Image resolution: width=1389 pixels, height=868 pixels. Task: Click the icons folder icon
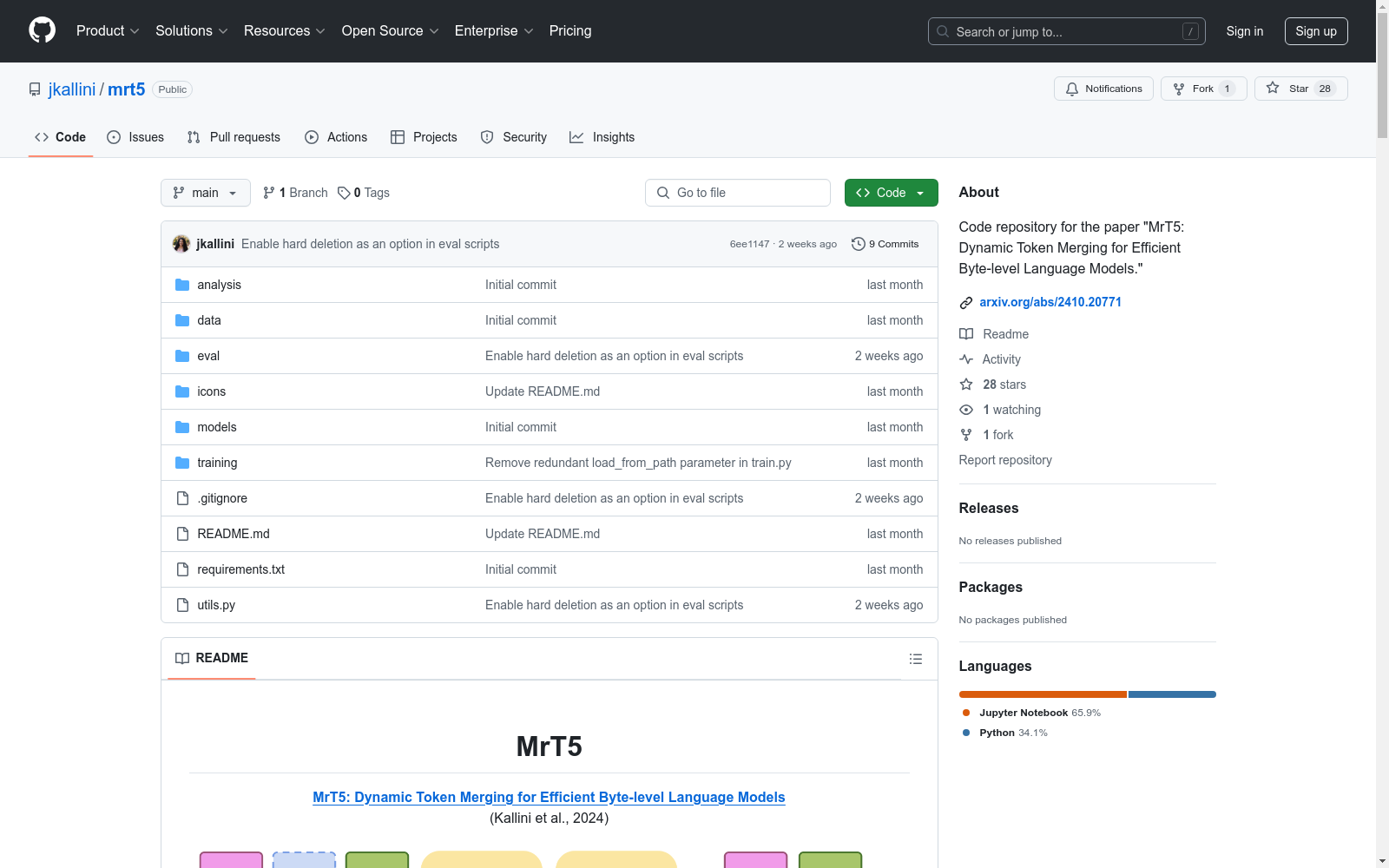tap(182, 391)
